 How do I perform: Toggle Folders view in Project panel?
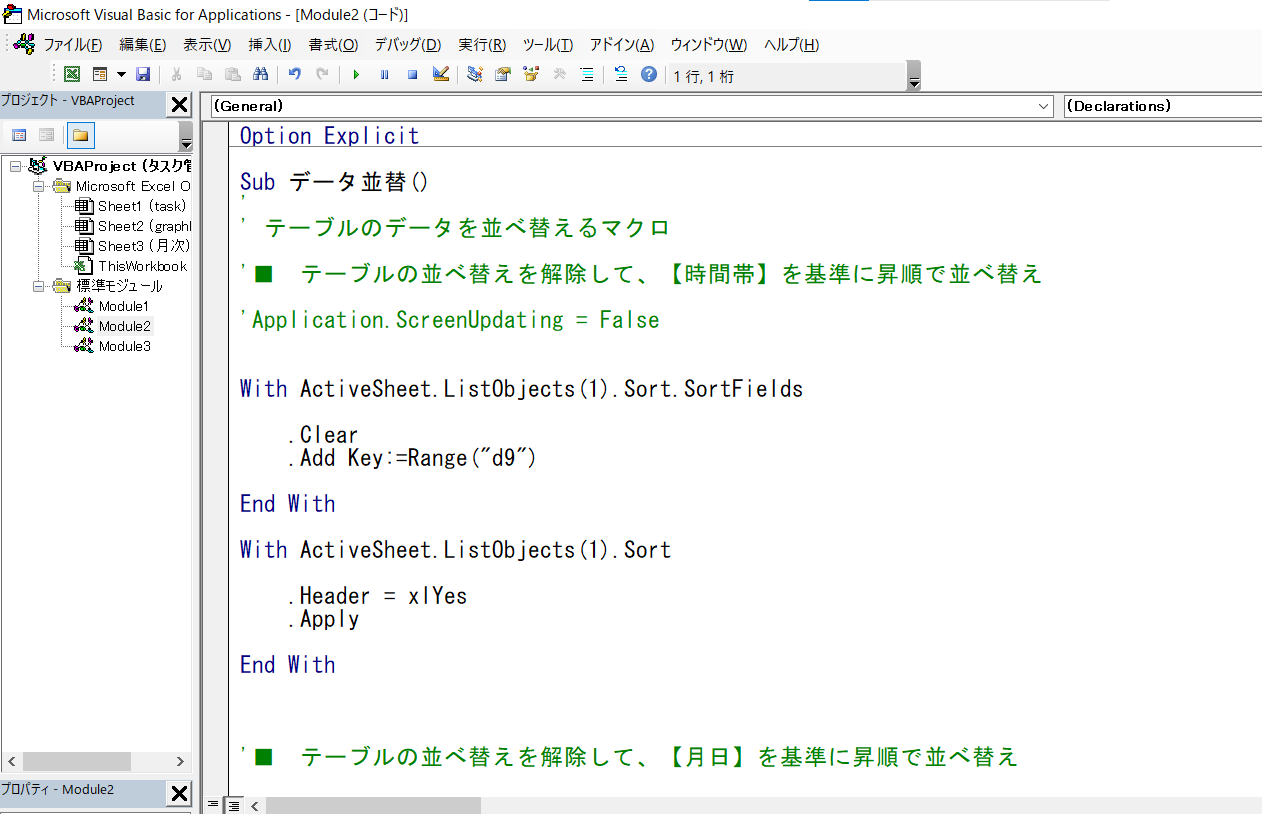(81, 135)
